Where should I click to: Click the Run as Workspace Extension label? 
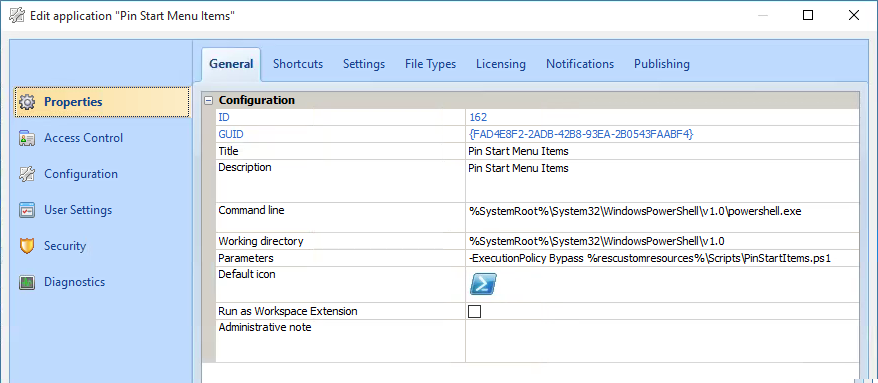tap(288, 311)
